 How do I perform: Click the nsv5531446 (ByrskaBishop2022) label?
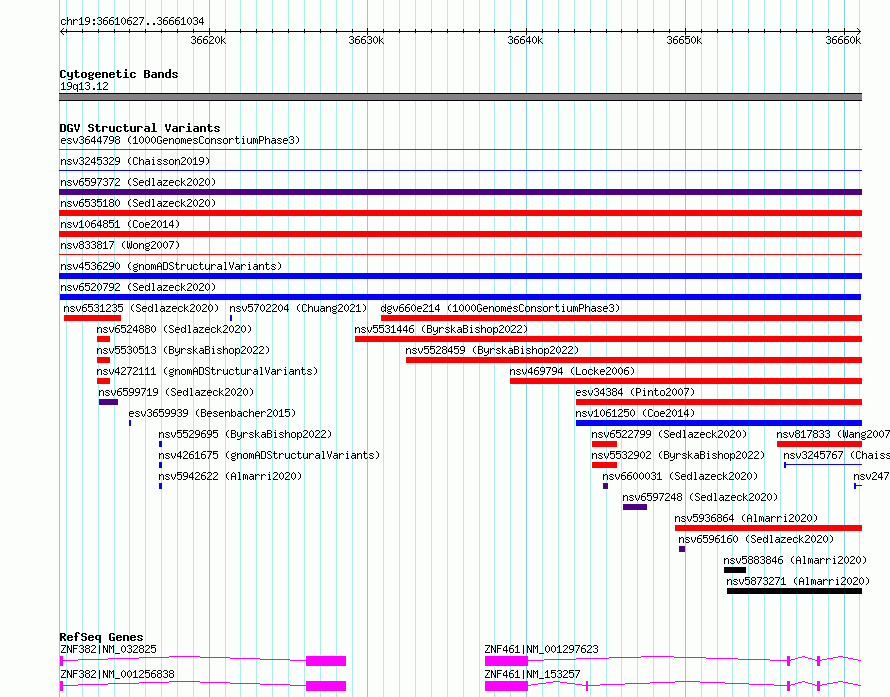[x=441, y=329]
